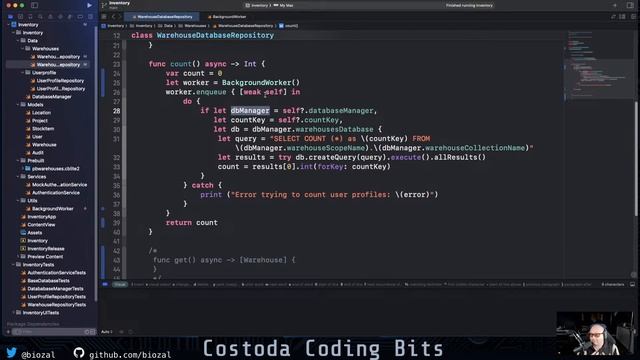The image size is (640, 360).
Task: Open StockItem model file
Action: pyautogui.click(x=43, y=129)
